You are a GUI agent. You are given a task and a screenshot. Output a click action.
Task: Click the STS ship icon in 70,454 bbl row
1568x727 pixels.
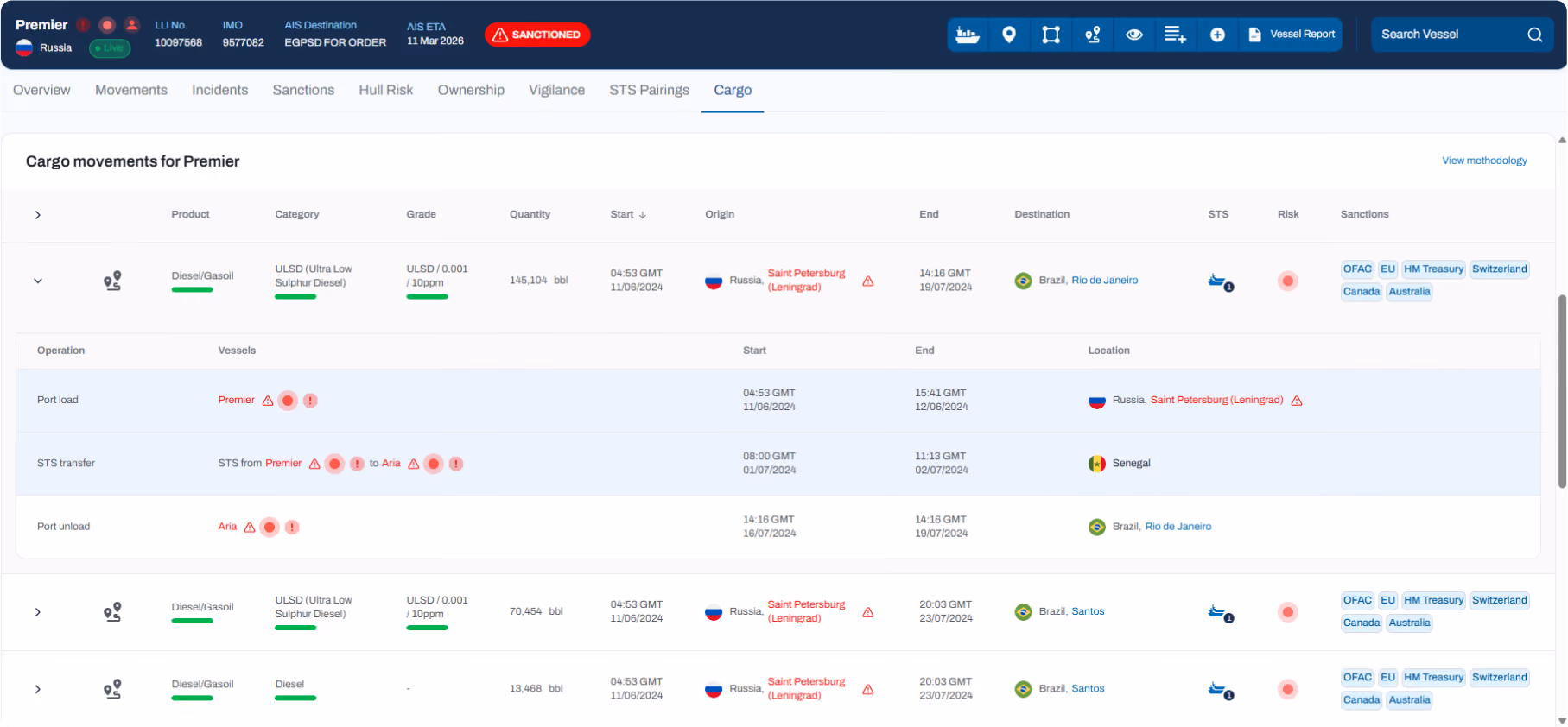click(x=1220, y=613)
